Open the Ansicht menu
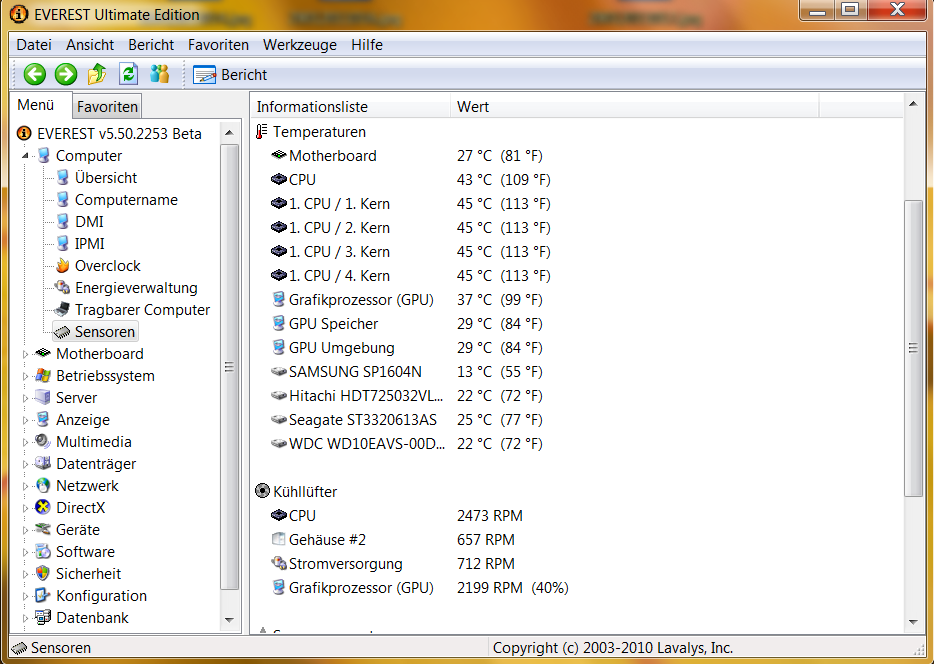 (x=90, y=45)
